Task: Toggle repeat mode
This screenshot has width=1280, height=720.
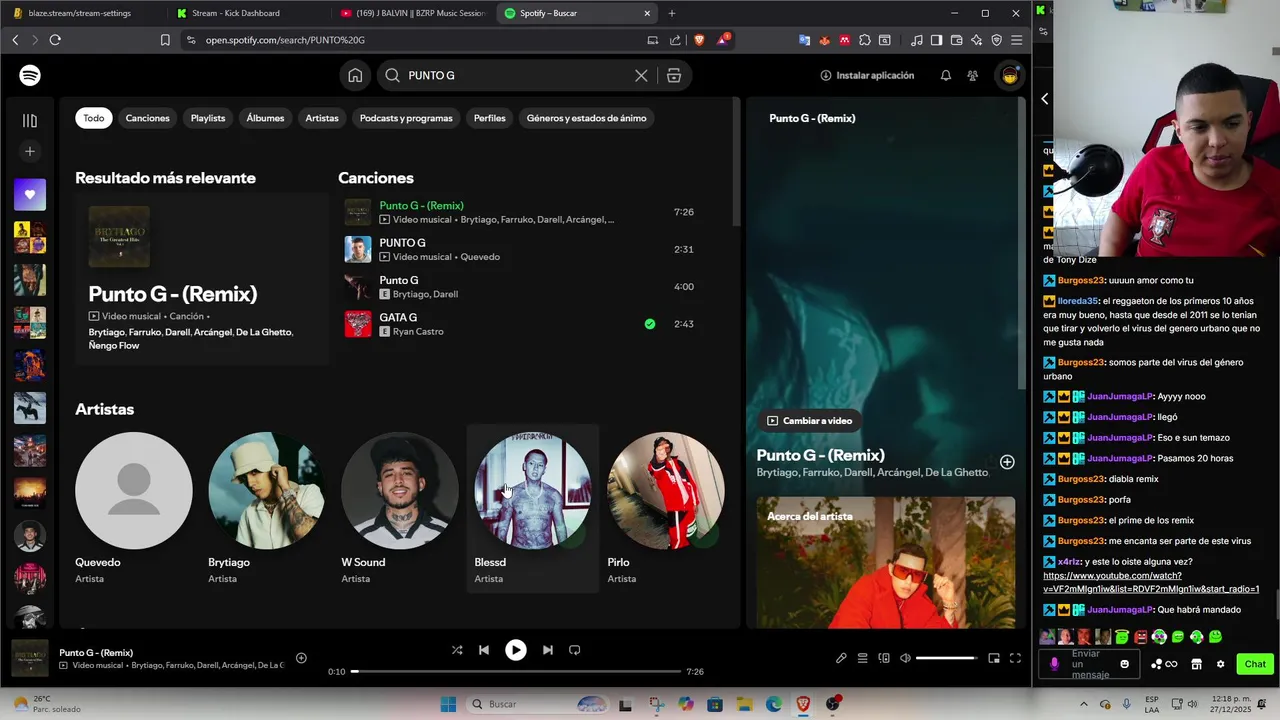Action: pyautogui.click(x=574, y=650)
